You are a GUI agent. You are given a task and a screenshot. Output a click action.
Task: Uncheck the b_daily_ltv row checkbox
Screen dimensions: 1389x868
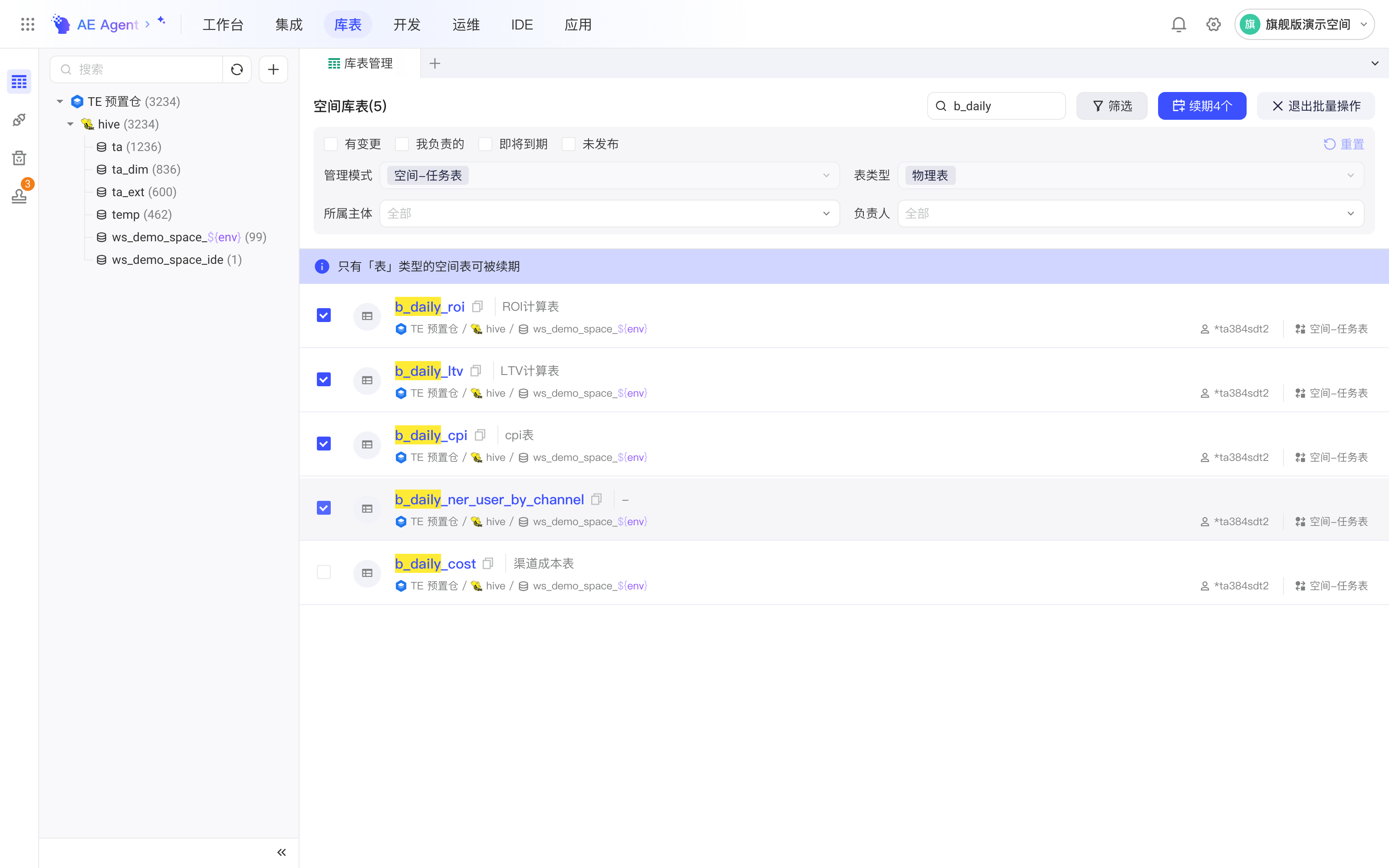point(324,379)
